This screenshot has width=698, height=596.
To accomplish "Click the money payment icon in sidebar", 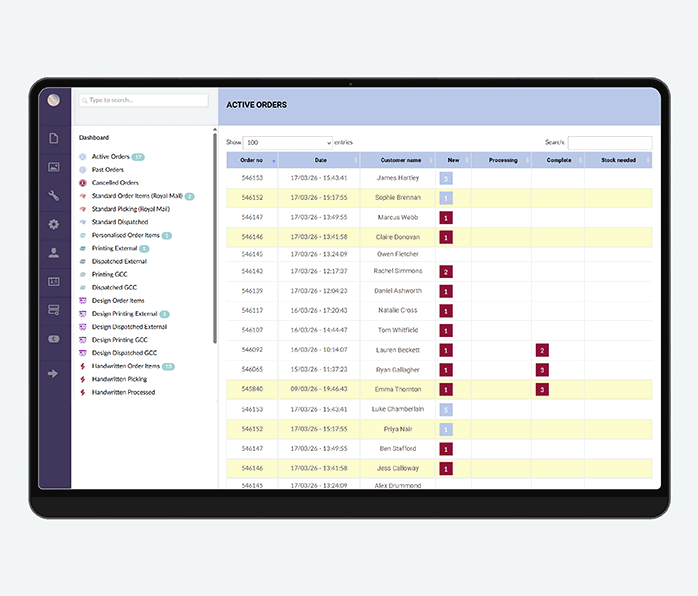I will coord(54,339).
